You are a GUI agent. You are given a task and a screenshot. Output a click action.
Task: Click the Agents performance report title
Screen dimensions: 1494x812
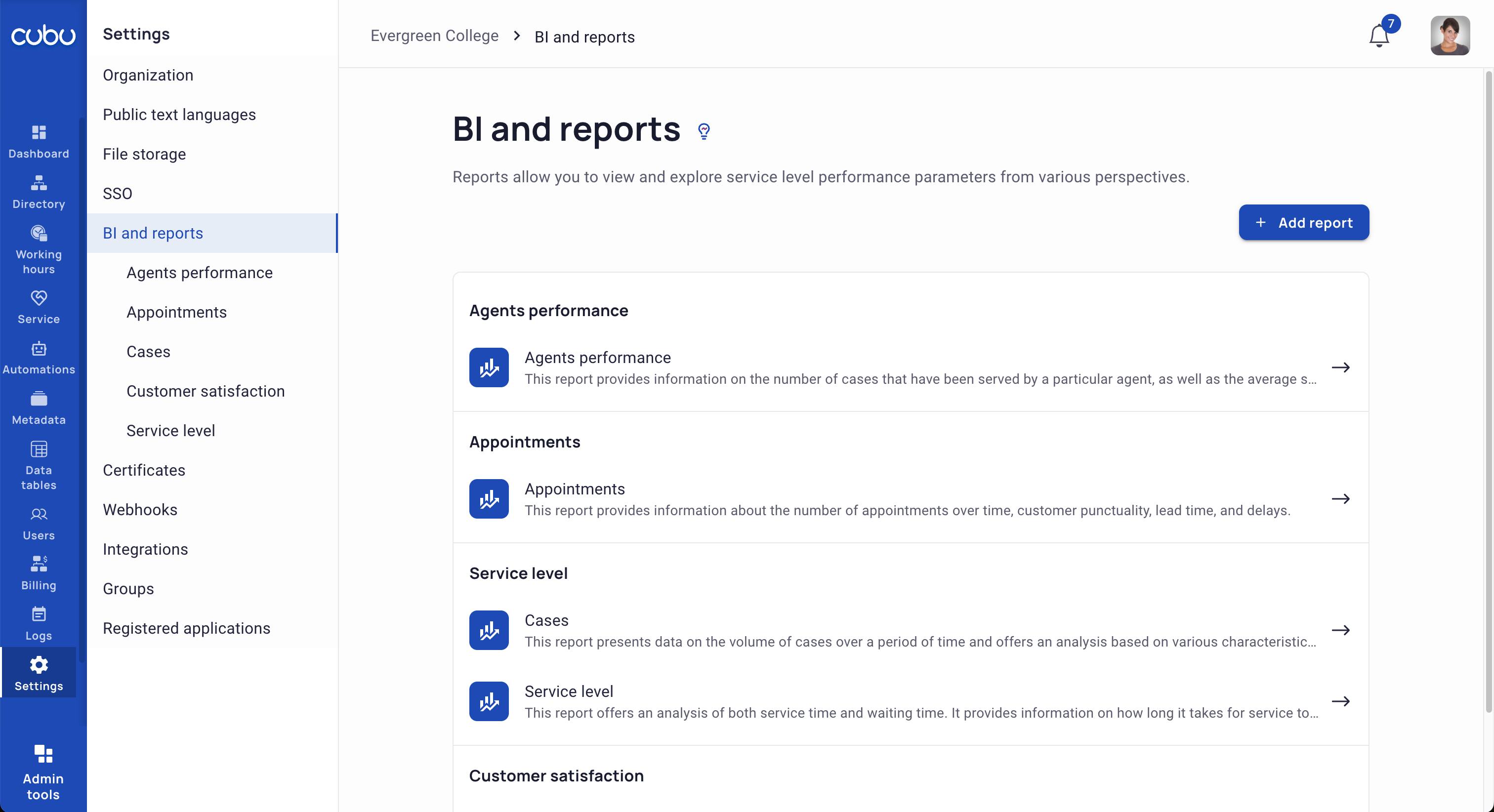click(x=597, y=358)
